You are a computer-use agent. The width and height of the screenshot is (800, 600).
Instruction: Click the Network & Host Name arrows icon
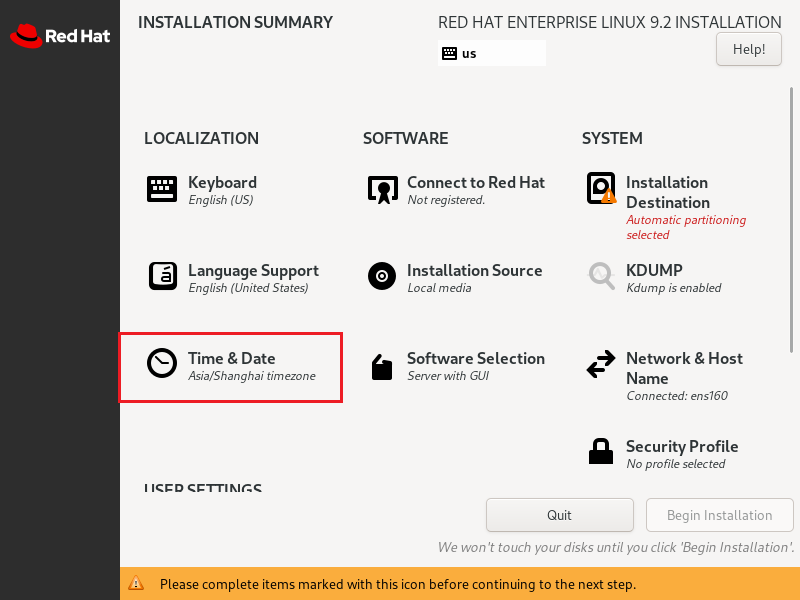(x=601, y=364)
